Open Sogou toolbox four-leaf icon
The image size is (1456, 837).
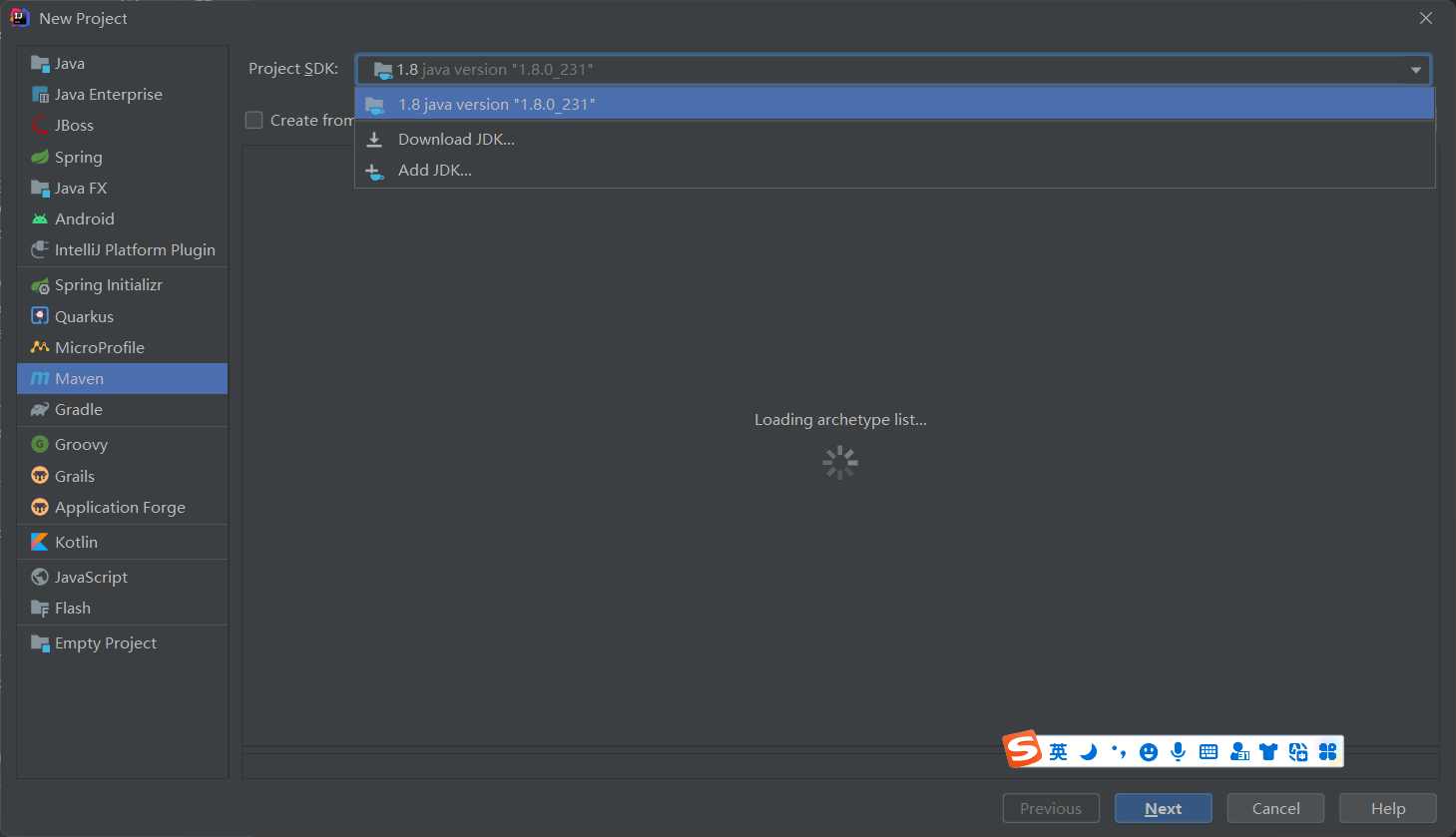1327,752
